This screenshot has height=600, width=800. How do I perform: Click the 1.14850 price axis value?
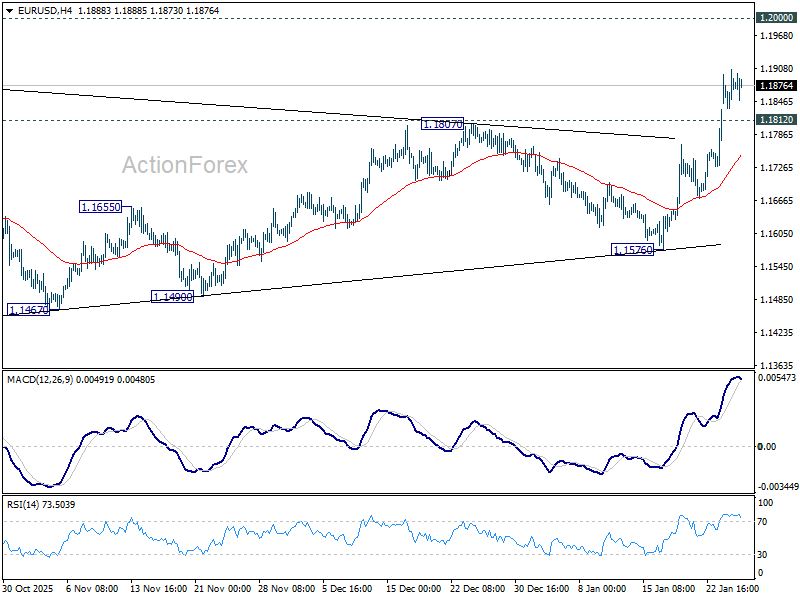tap(777, 299)
